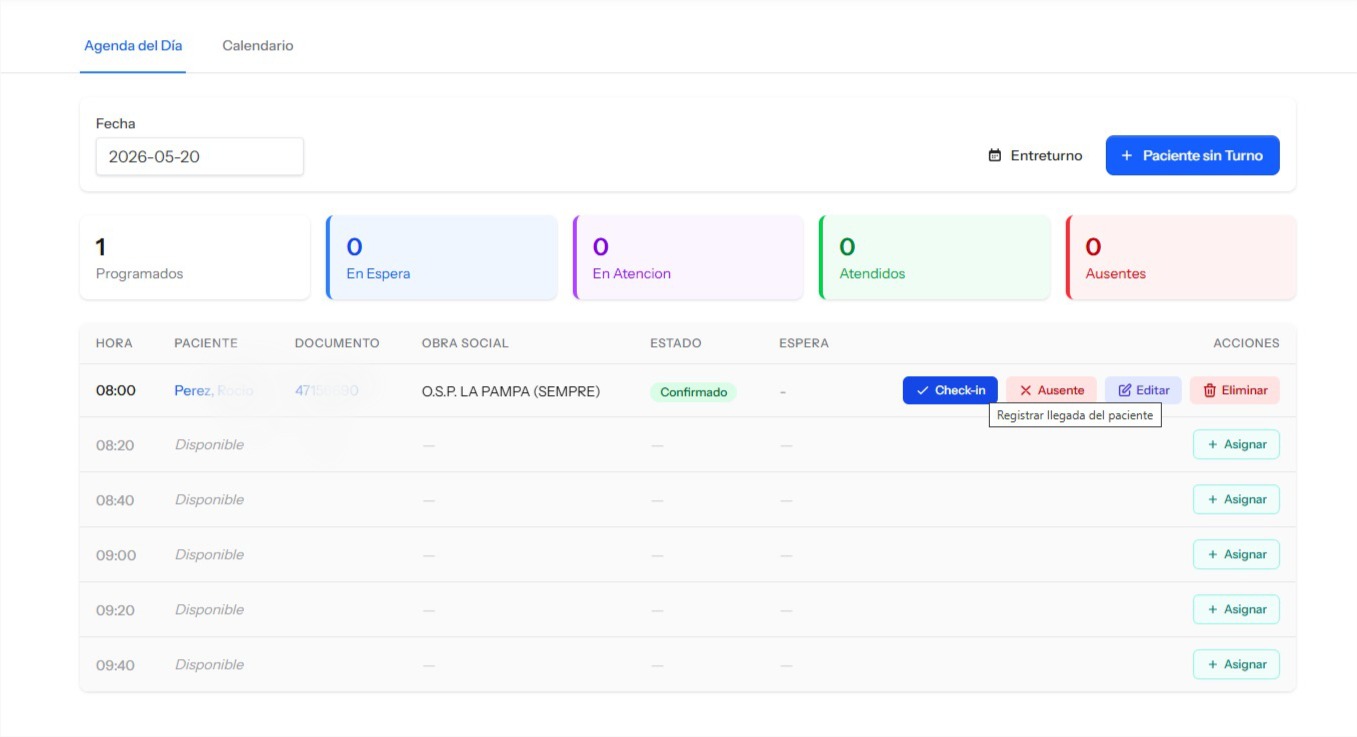Switch to the Calendario tab
Image resolution: width=1357 pixels, height=737 pixels.
point(258,46)
